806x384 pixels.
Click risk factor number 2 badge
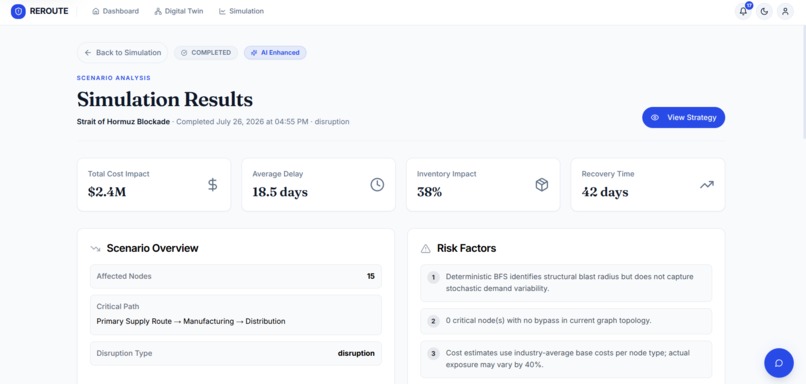[x=433, y=321]
